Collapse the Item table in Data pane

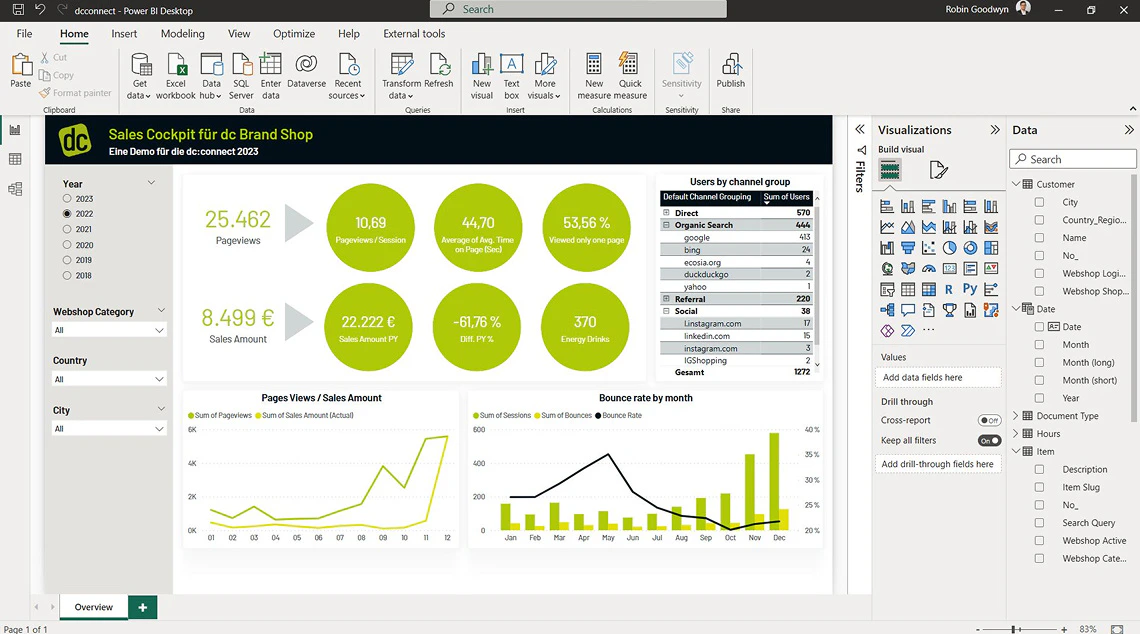point(1016,451)
